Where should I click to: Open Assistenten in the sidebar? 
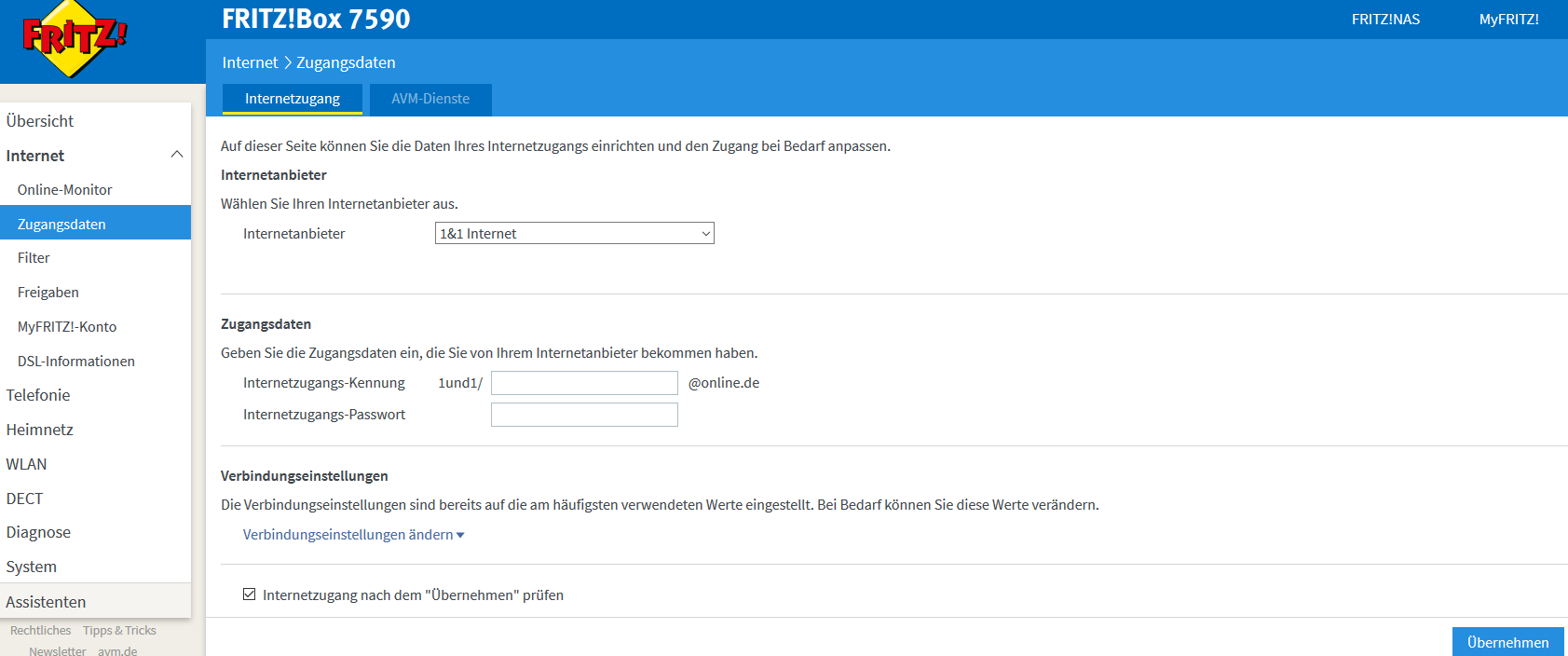95,602
